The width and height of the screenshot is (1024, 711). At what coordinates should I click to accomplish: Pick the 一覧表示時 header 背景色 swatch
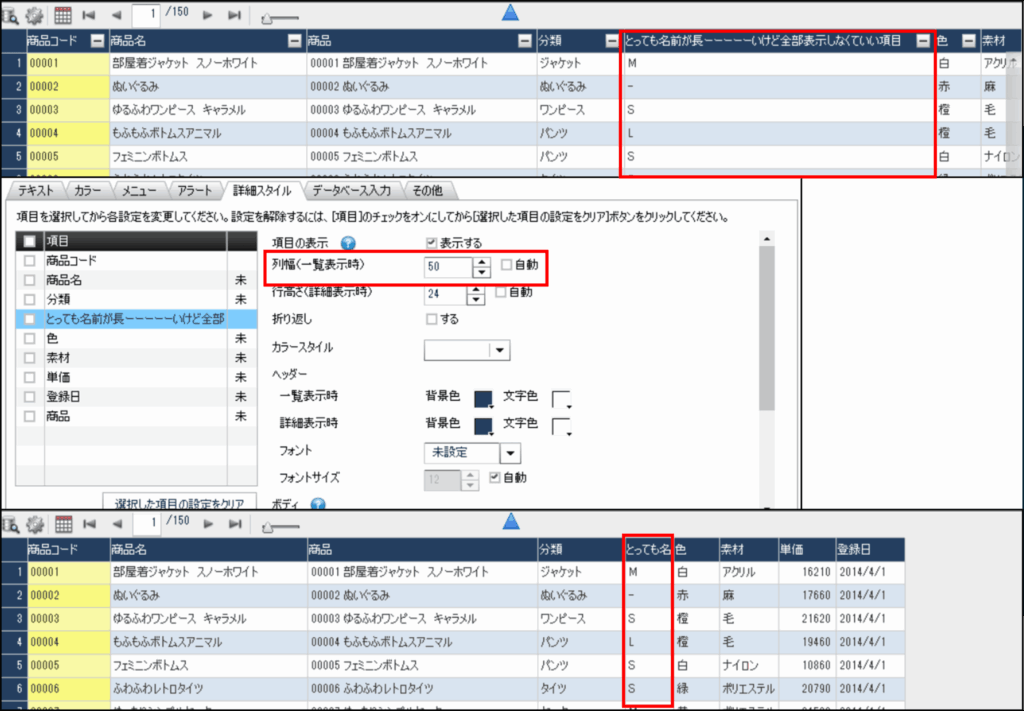point(483,398)
